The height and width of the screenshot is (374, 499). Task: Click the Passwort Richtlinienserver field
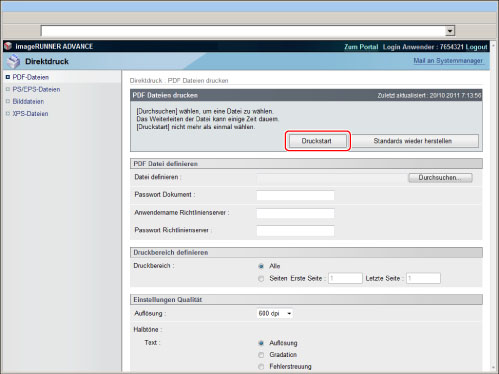point(295,231)
